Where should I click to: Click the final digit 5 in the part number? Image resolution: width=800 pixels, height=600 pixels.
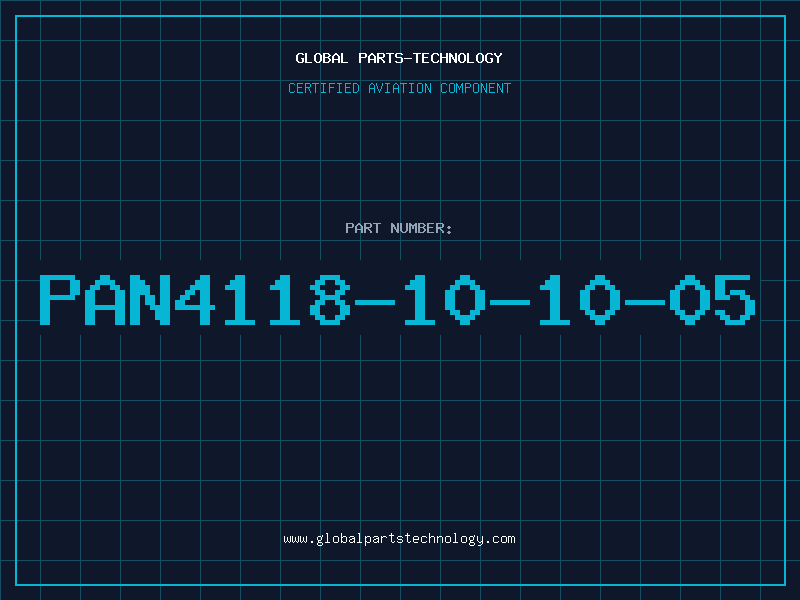point(735,299)
